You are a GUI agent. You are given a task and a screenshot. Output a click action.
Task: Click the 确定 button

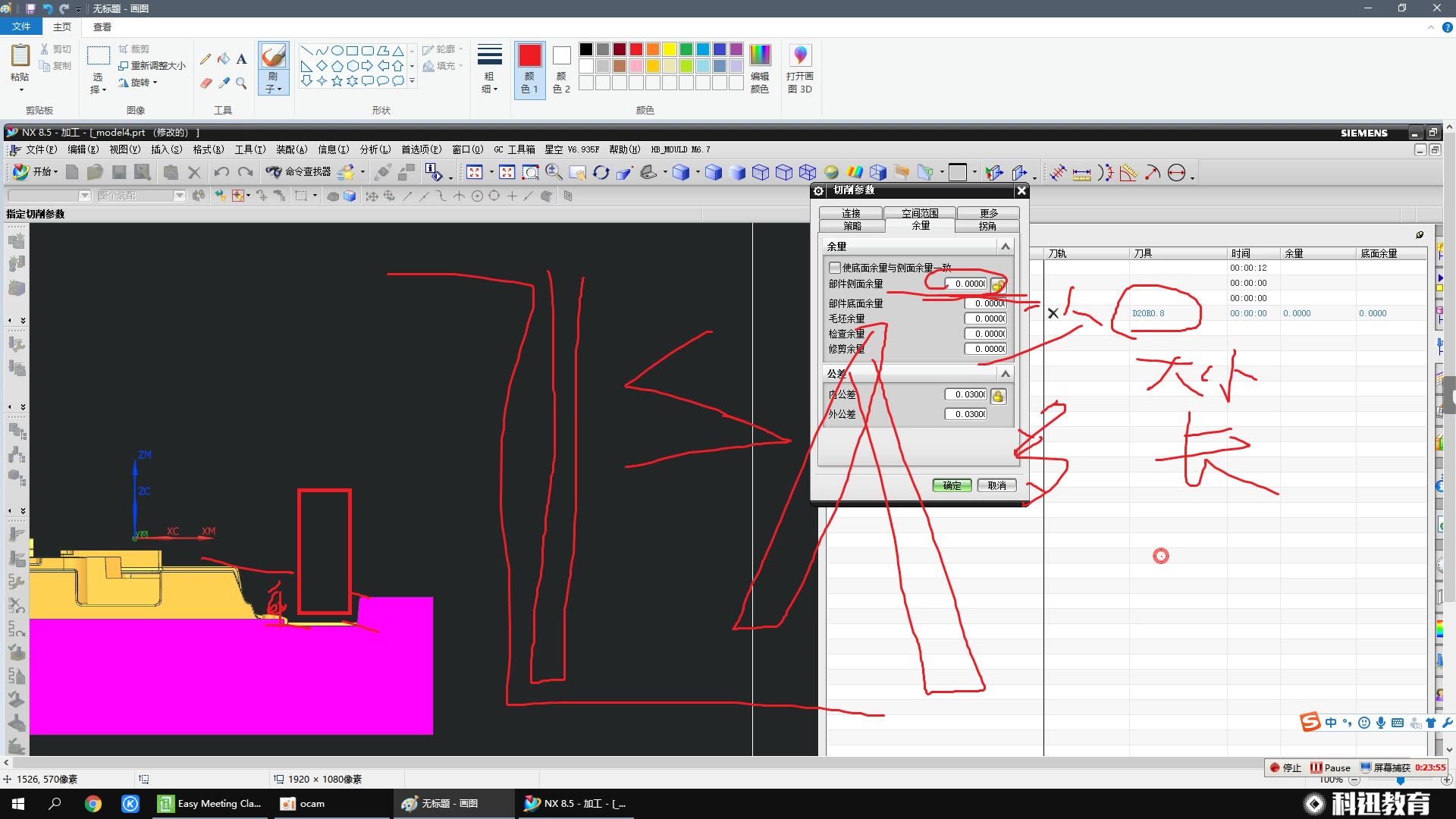coord(952,485)
